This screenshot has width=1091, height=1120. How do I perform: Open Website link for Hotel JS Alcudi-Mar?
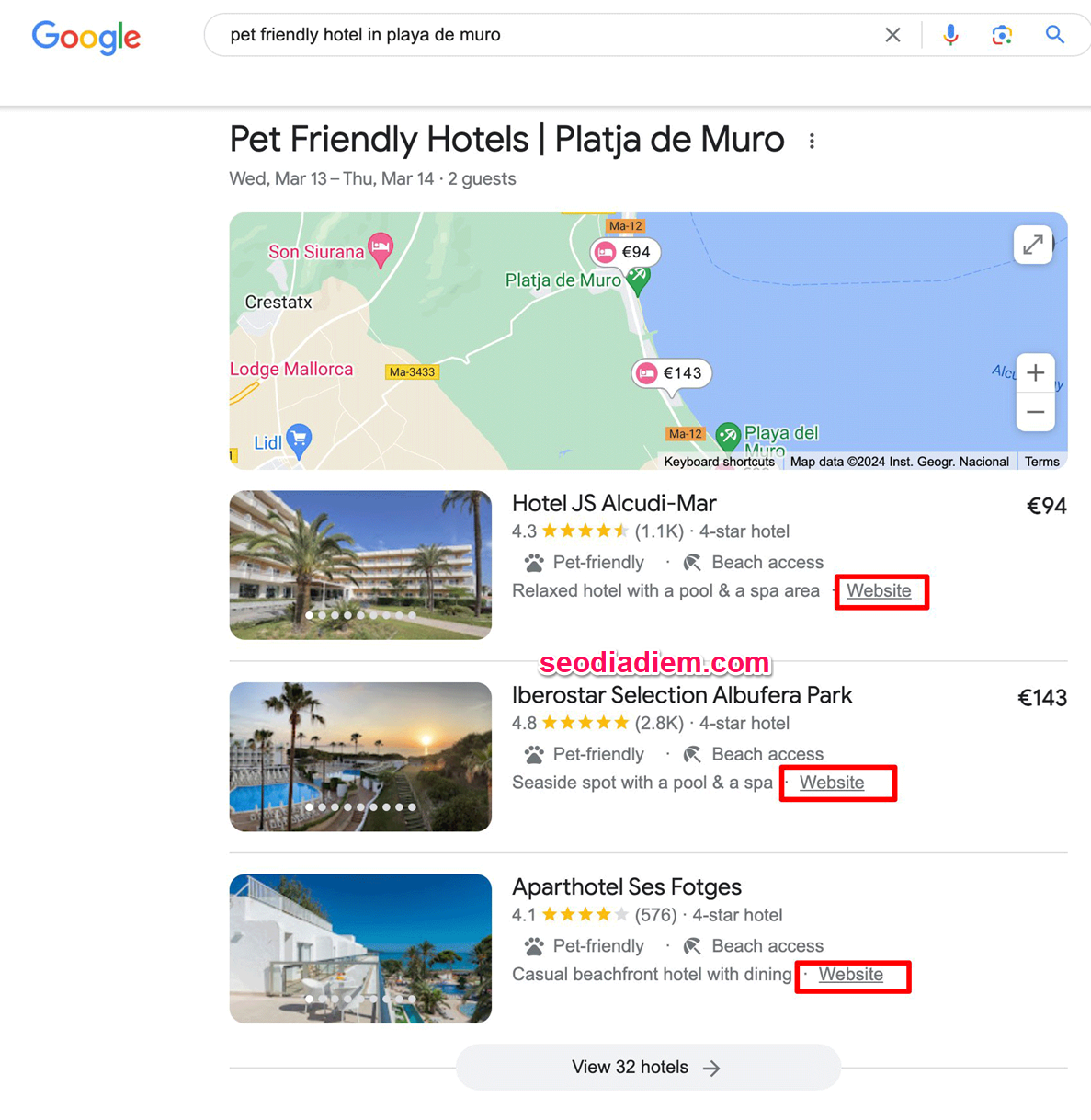click(x=879, y=591)
